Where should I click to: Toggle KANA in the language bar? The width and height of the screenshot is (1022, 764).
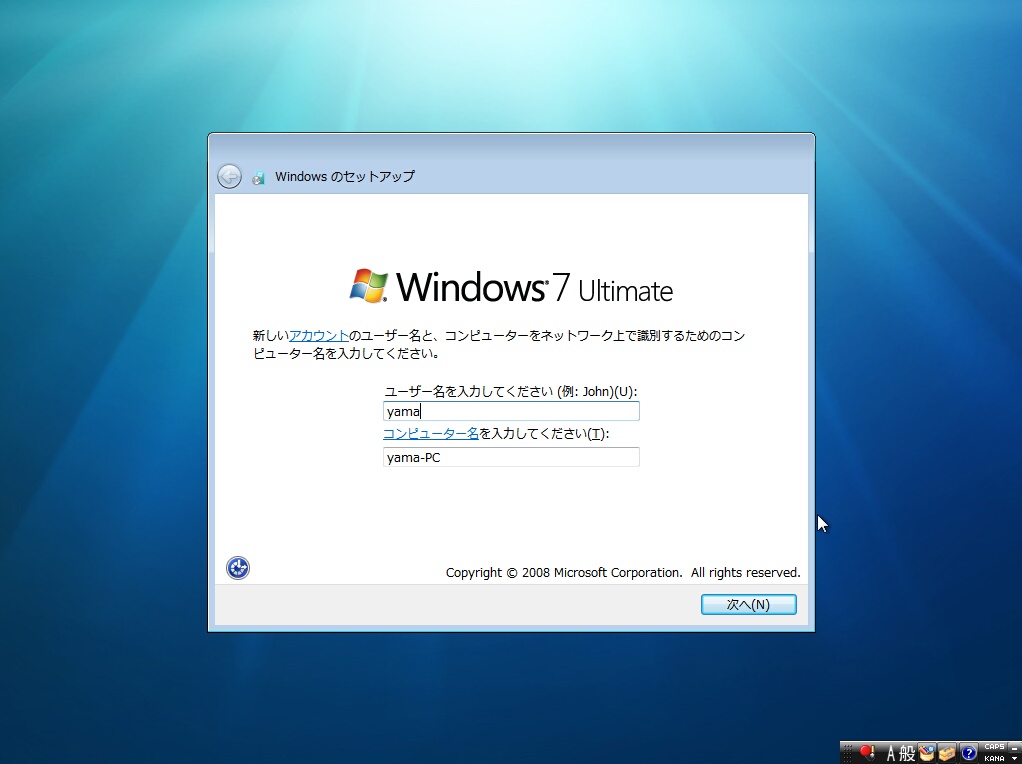(x=995, y=759)
